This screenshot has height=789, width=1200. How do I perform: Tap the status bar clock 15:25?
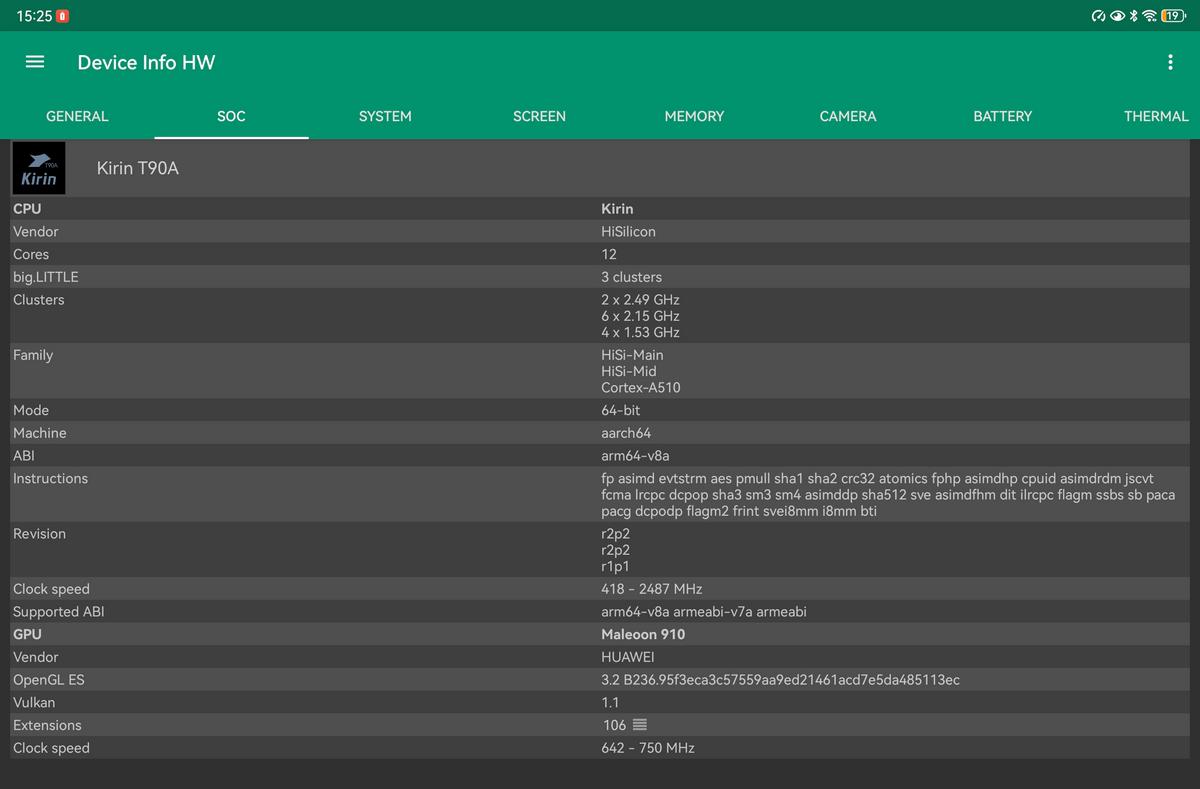[34, 16]
